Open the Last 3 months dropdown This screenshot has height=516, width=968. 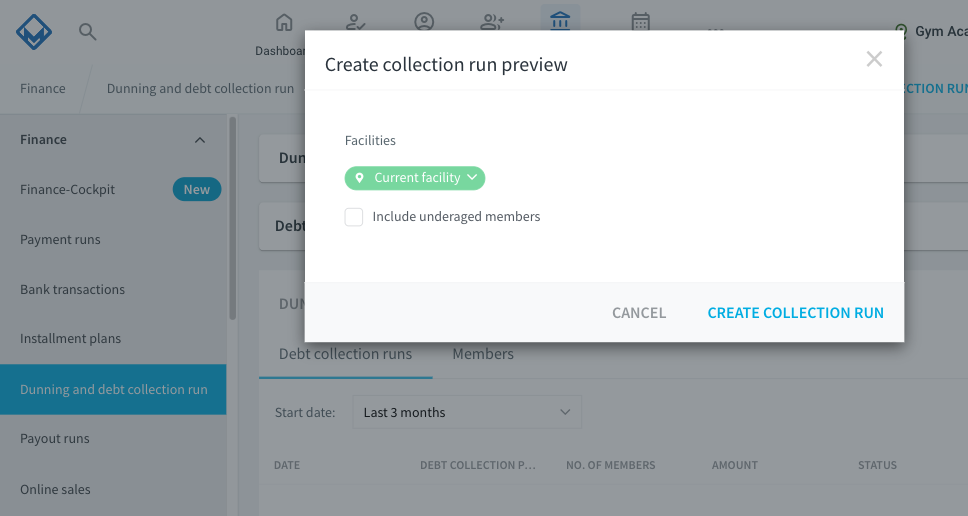(467, 412)
